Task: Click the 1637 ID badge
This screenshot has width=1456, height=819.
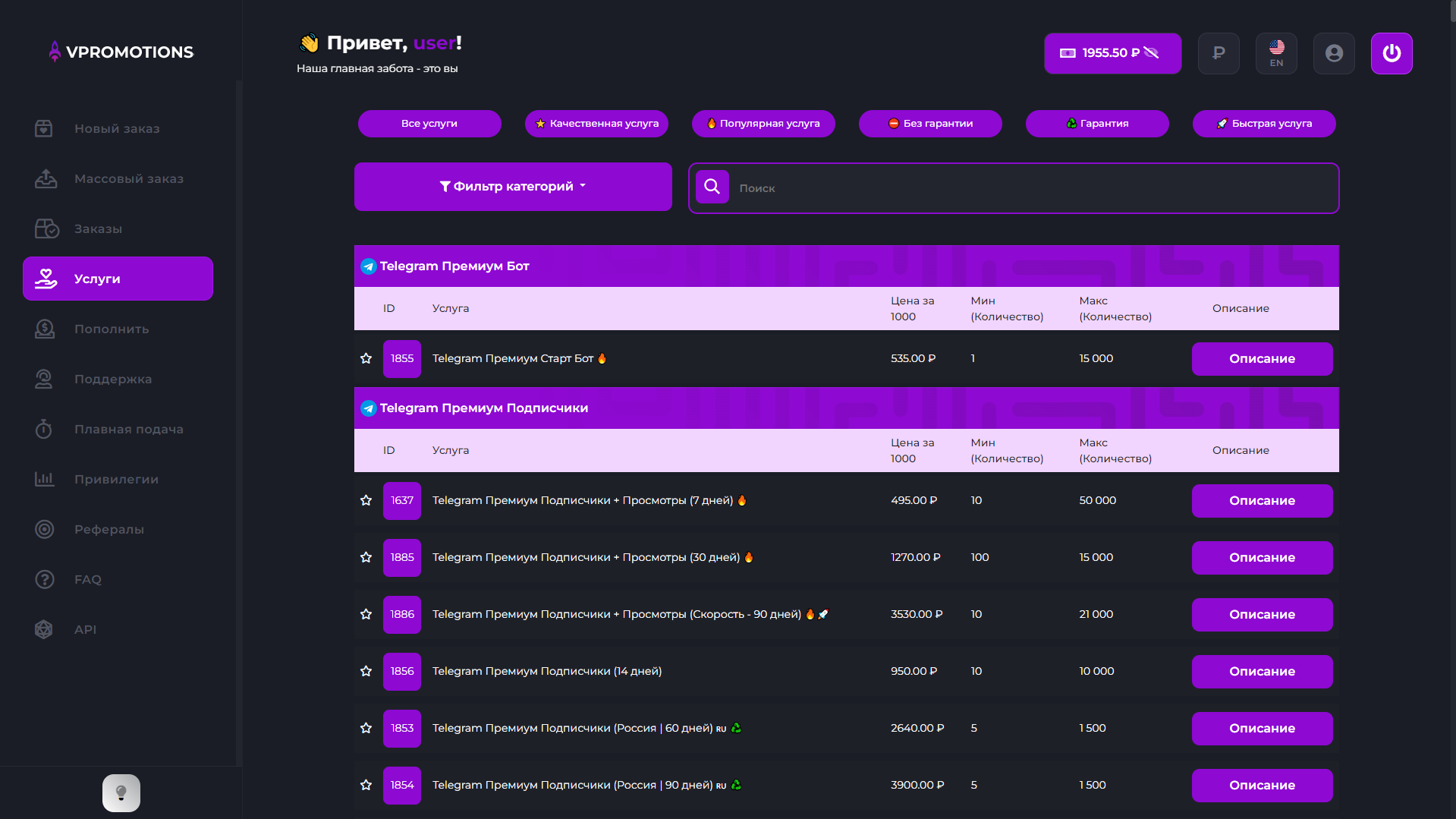Action: pos(402,501)
